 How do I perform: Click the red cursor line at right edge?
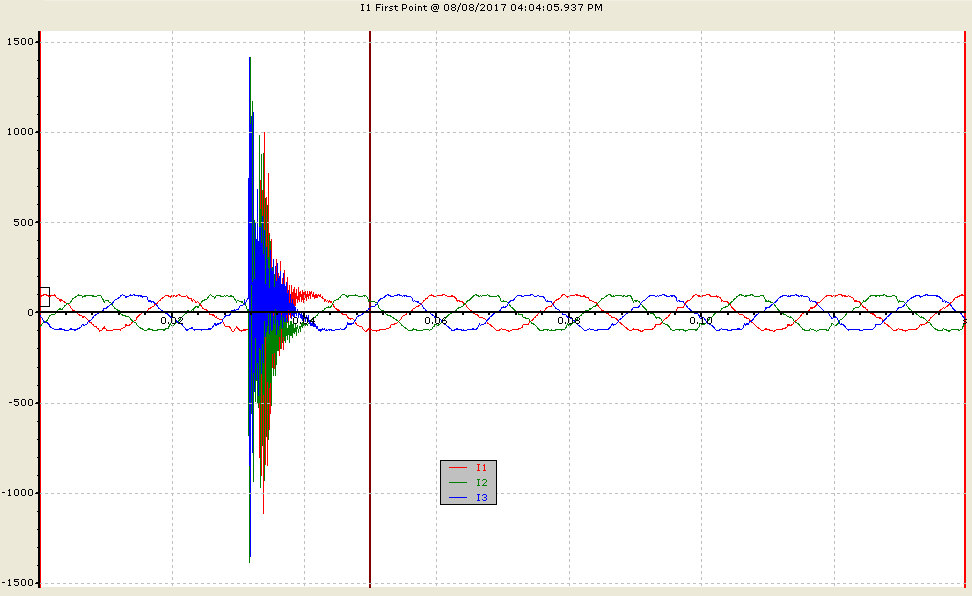click(965, 309)
